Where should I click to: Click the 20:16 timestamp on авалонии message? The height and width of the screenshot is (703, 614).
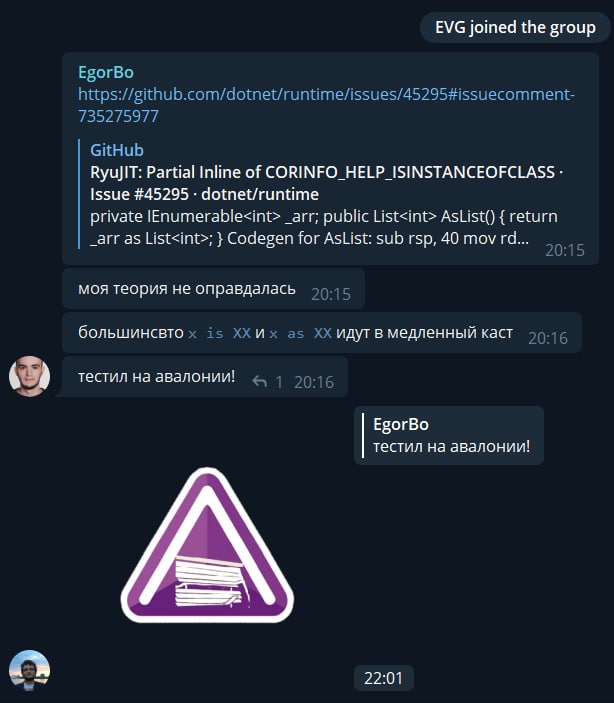coord(314,382)
